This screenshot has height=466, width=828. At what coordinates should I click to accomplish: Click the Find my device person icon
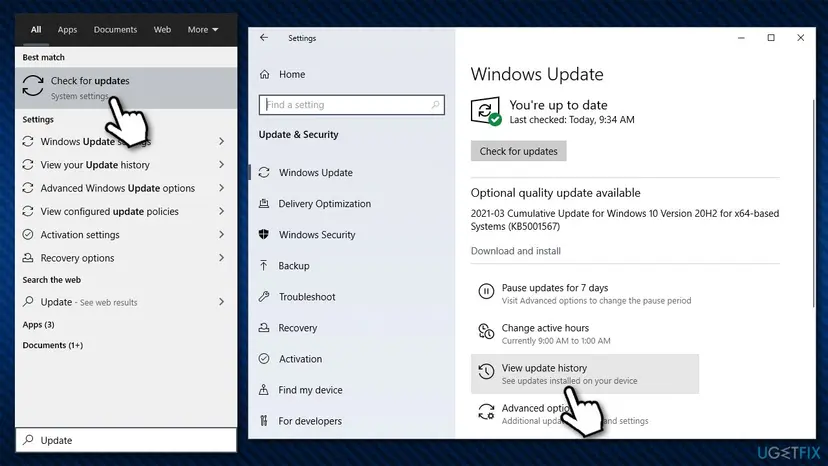coord(264,390)
